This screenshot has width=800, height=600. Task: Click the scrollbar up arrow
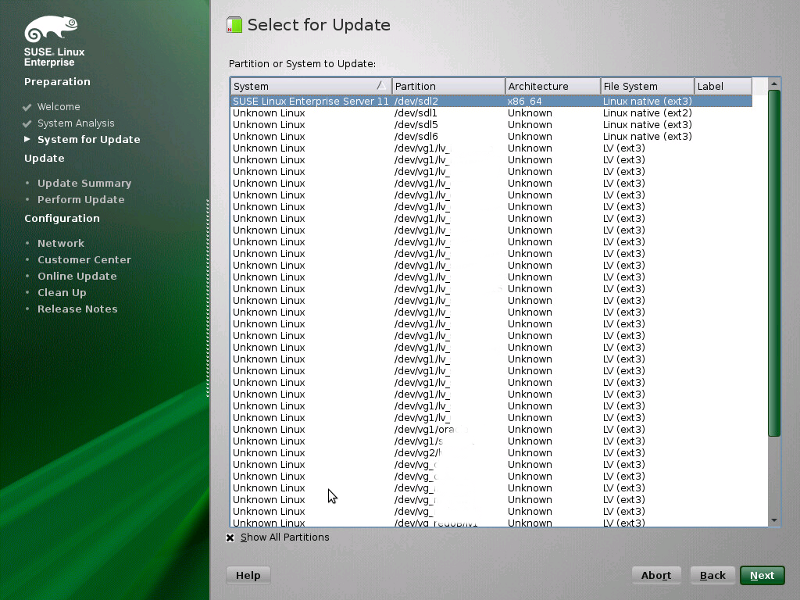(774, 84)
